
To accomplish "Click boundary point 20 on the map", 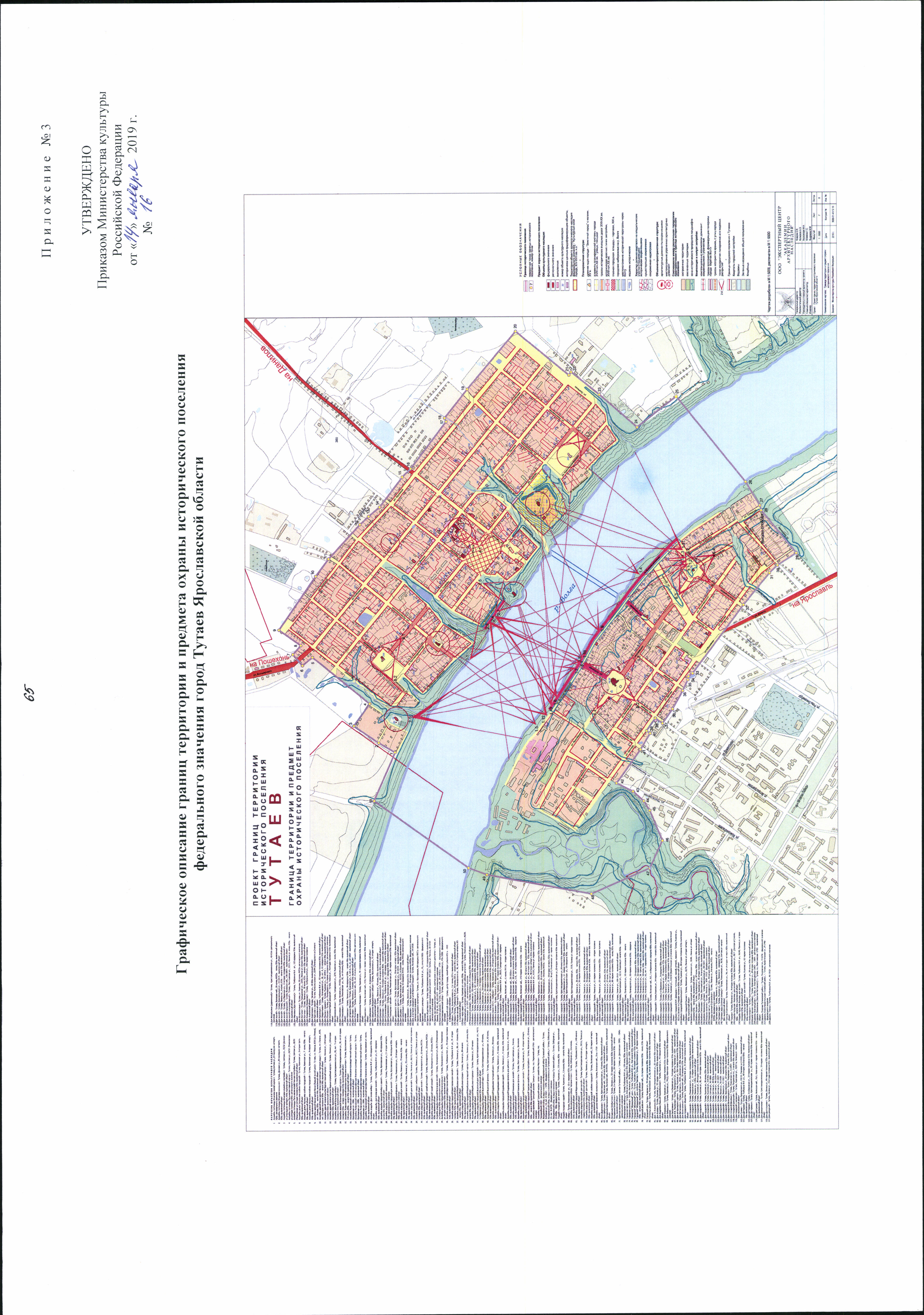I will tap(515, 332).
